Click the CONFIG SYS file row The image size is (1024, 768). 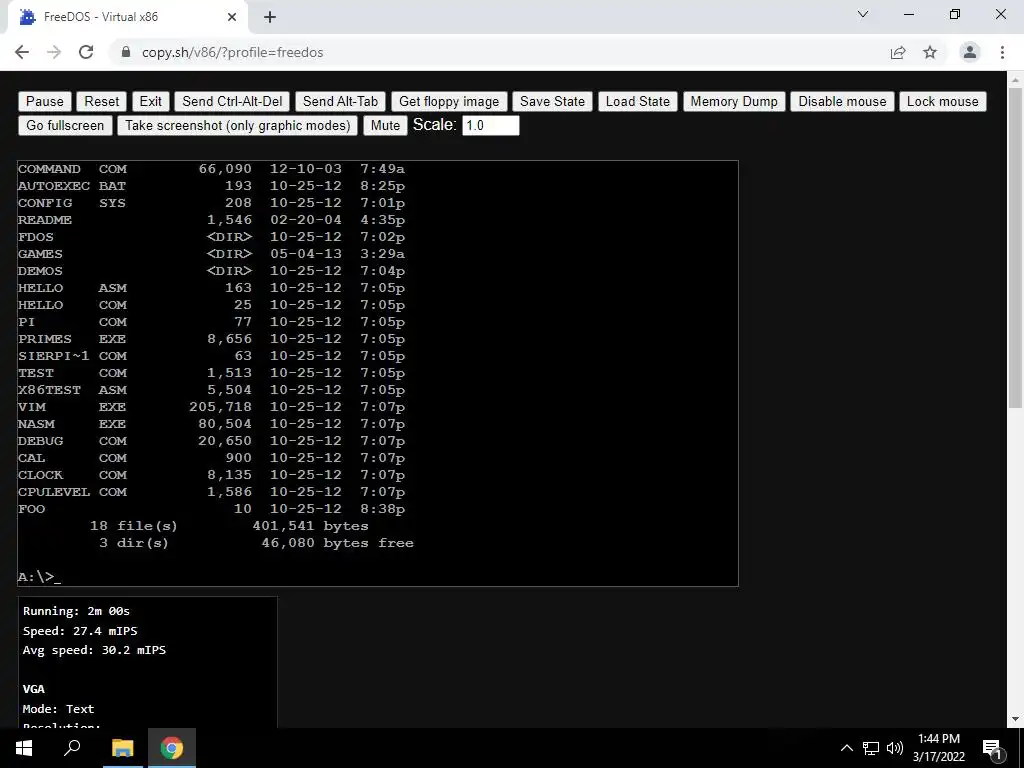211,203
